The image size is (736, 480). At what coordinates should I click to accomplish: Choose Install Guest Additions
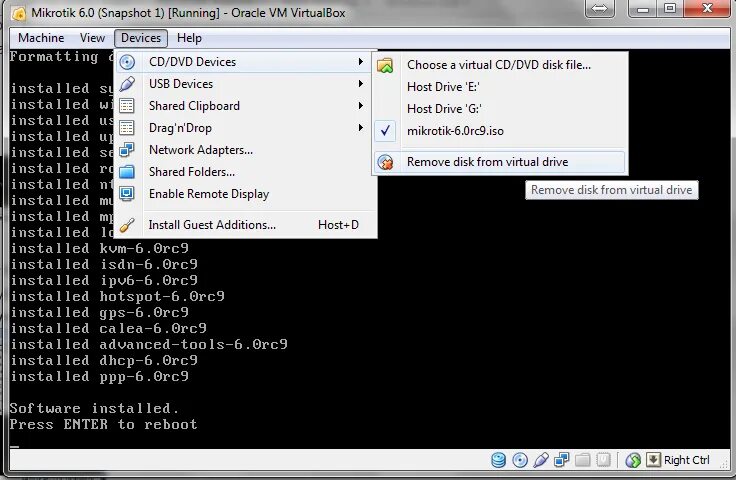245,225
